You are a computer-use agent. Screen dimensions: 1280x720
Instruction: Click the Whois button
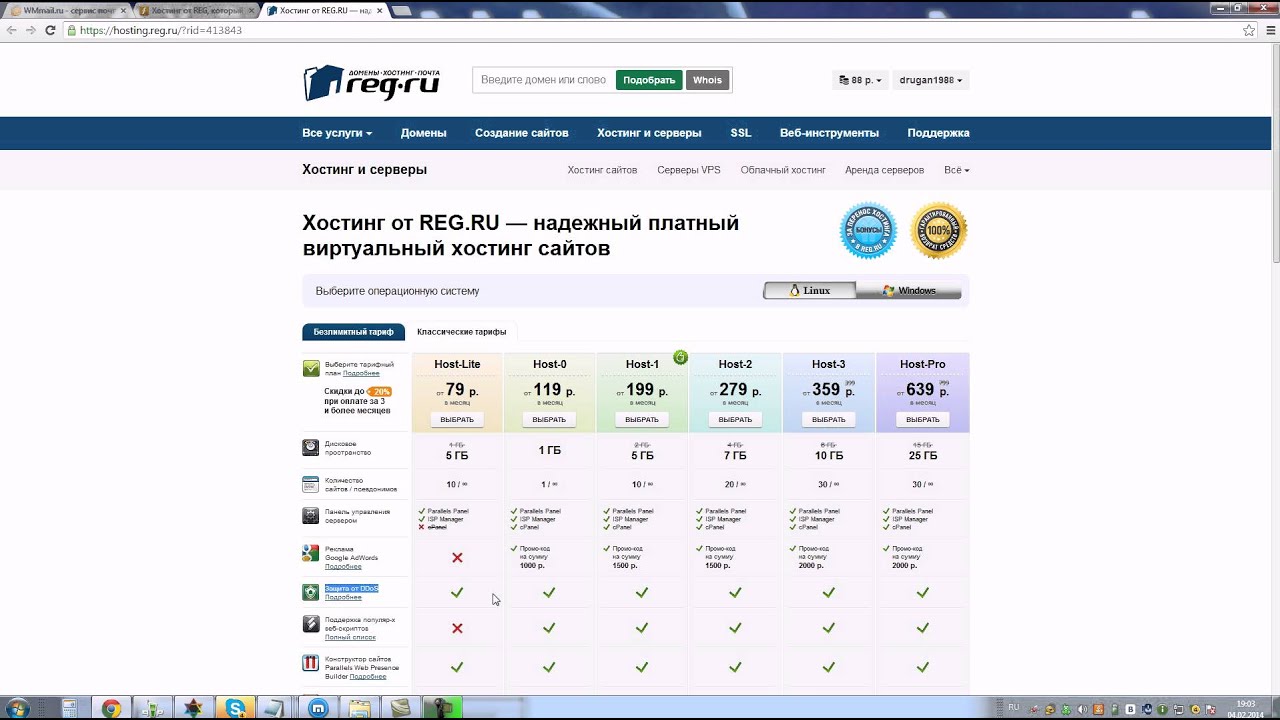707,80
